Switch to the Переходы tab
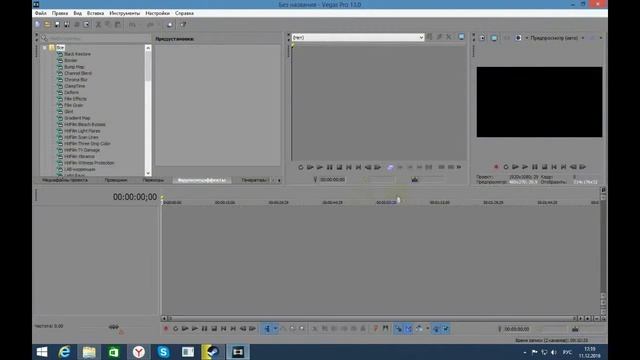 click(153, 180)
